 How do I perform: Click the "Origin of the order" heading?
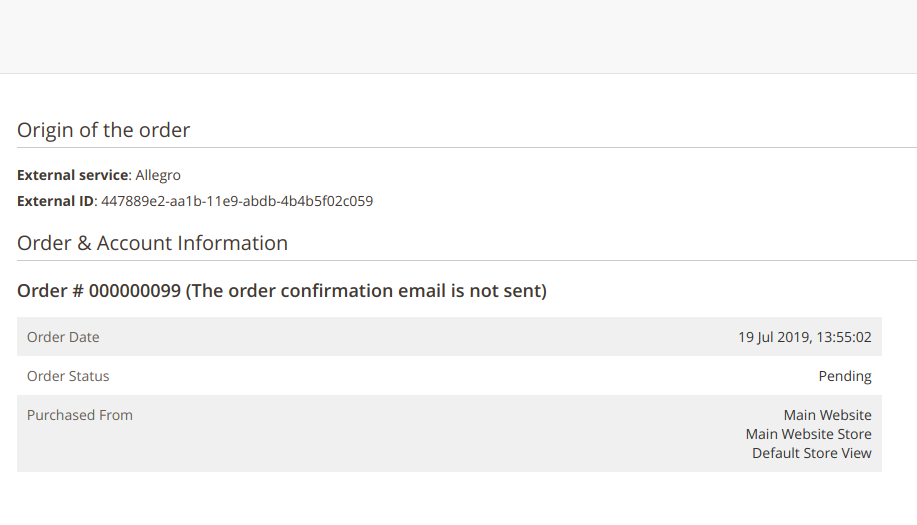click(103, 130)
